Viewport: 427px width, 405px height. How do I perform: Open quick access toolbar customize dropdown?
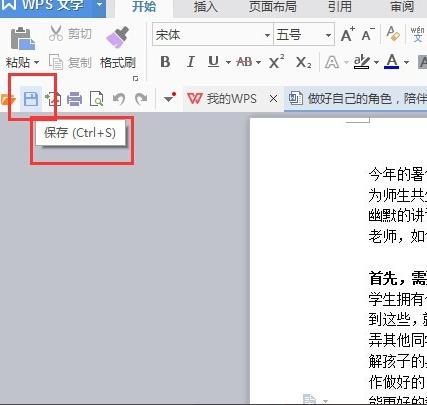tap(170, 98)
